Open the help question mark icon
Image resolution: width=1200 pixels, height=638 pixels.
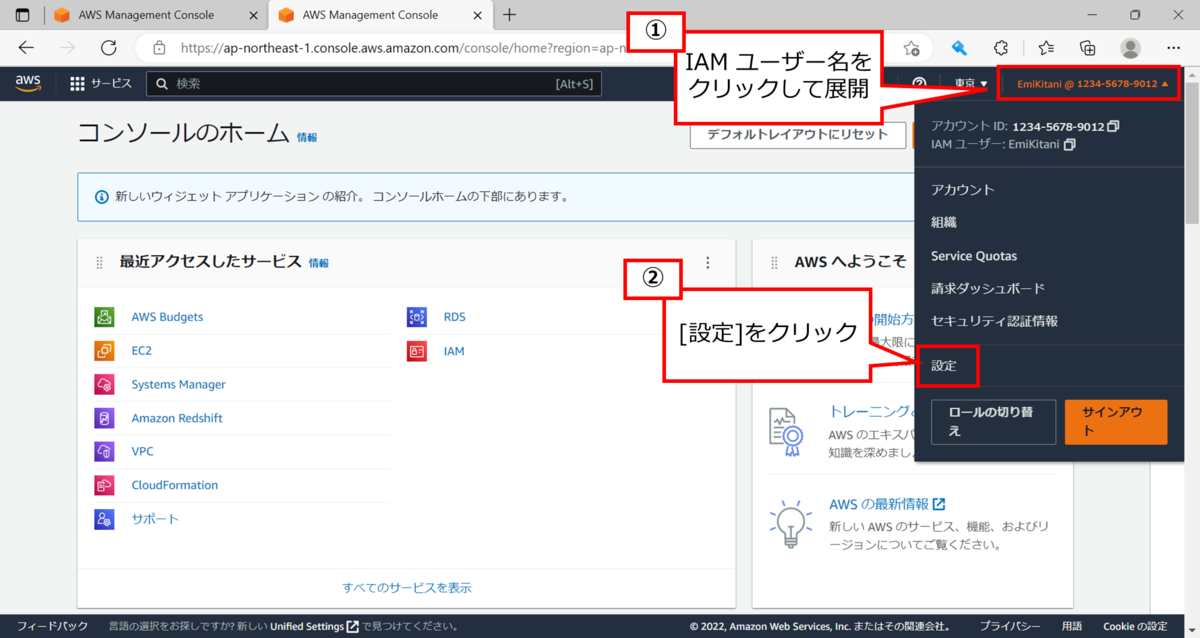tap(919, 84)
